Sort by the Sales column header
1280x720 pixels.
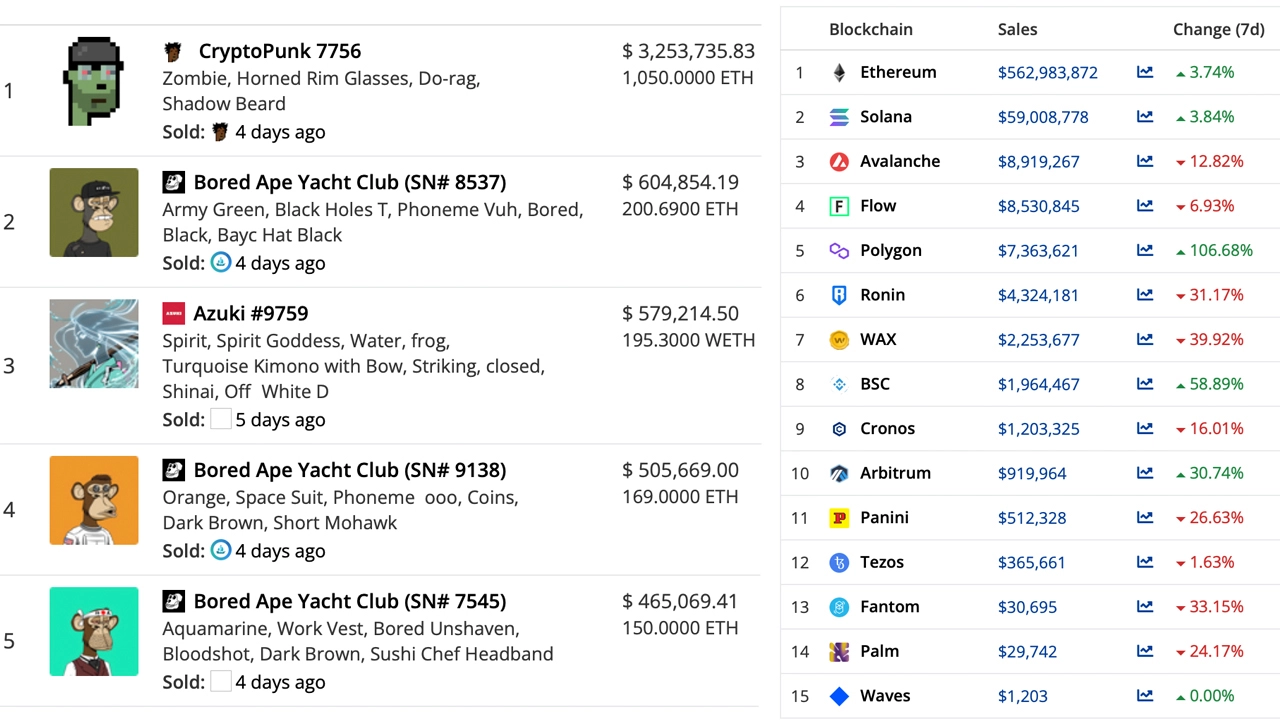(x=1017, y=30)
